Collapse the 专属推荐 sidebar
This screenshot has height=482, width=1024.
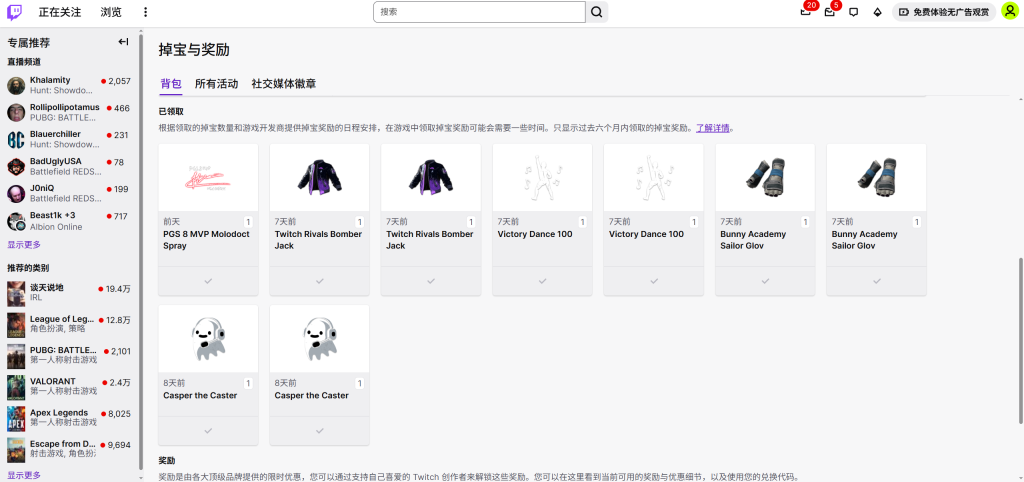coord(123,42)
